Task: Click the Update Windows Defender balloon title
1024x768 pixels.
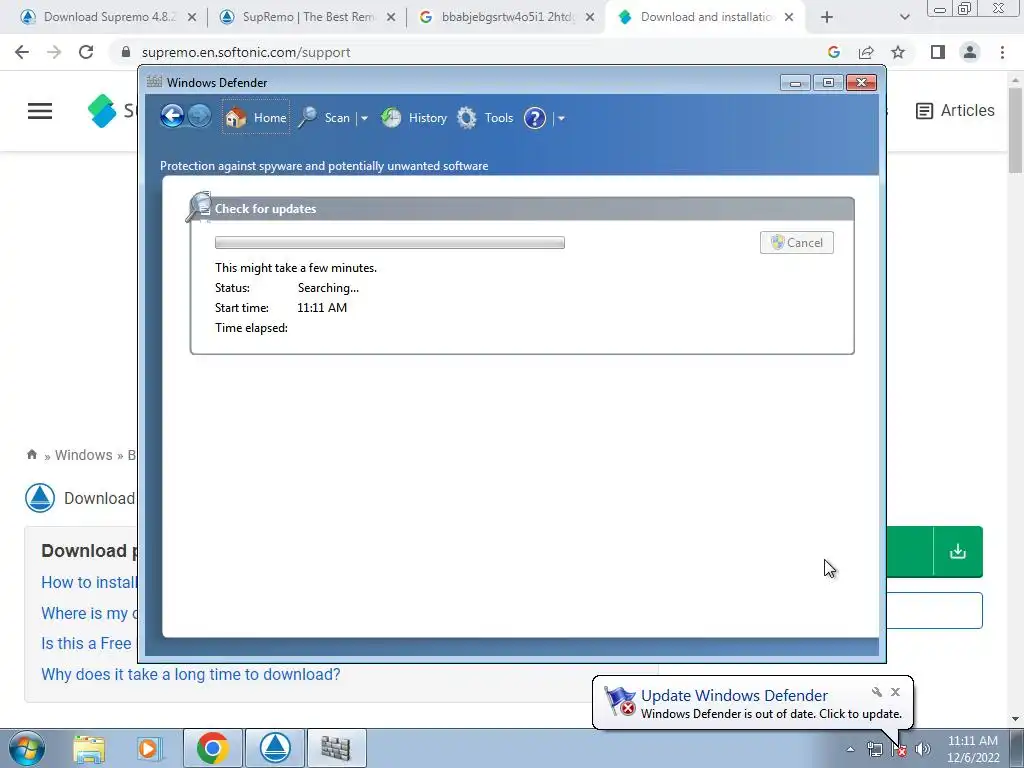Action: [x=734, y=696]
